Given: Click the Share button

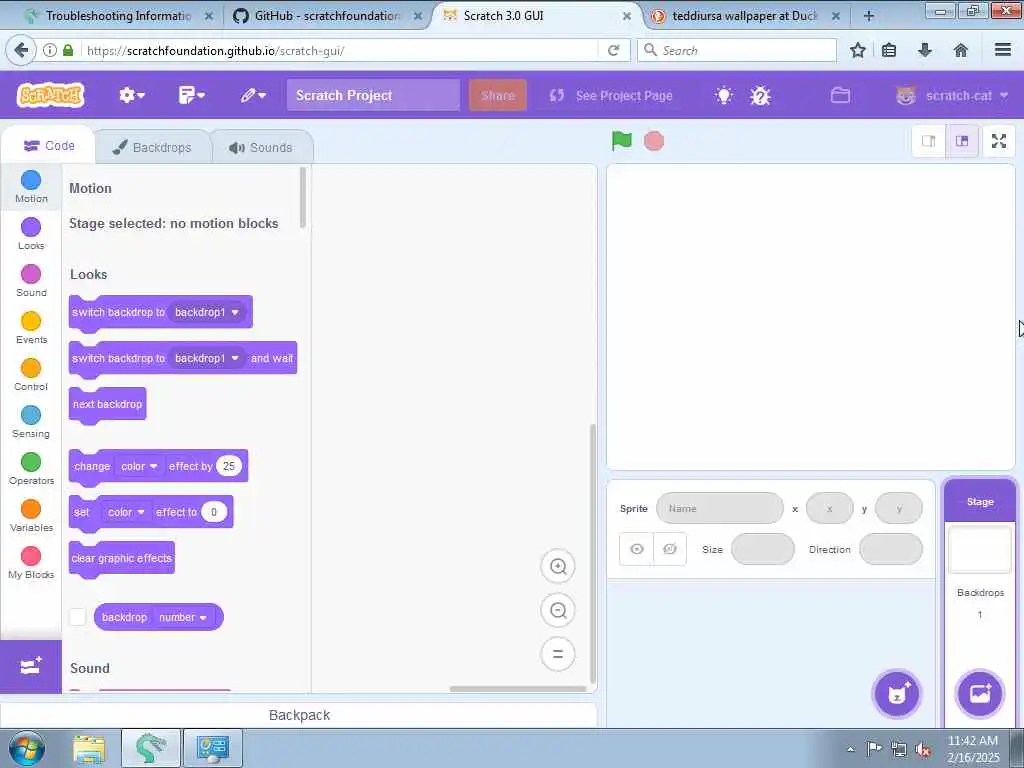Looking at the screenshot, I should [x=498, y=95].
